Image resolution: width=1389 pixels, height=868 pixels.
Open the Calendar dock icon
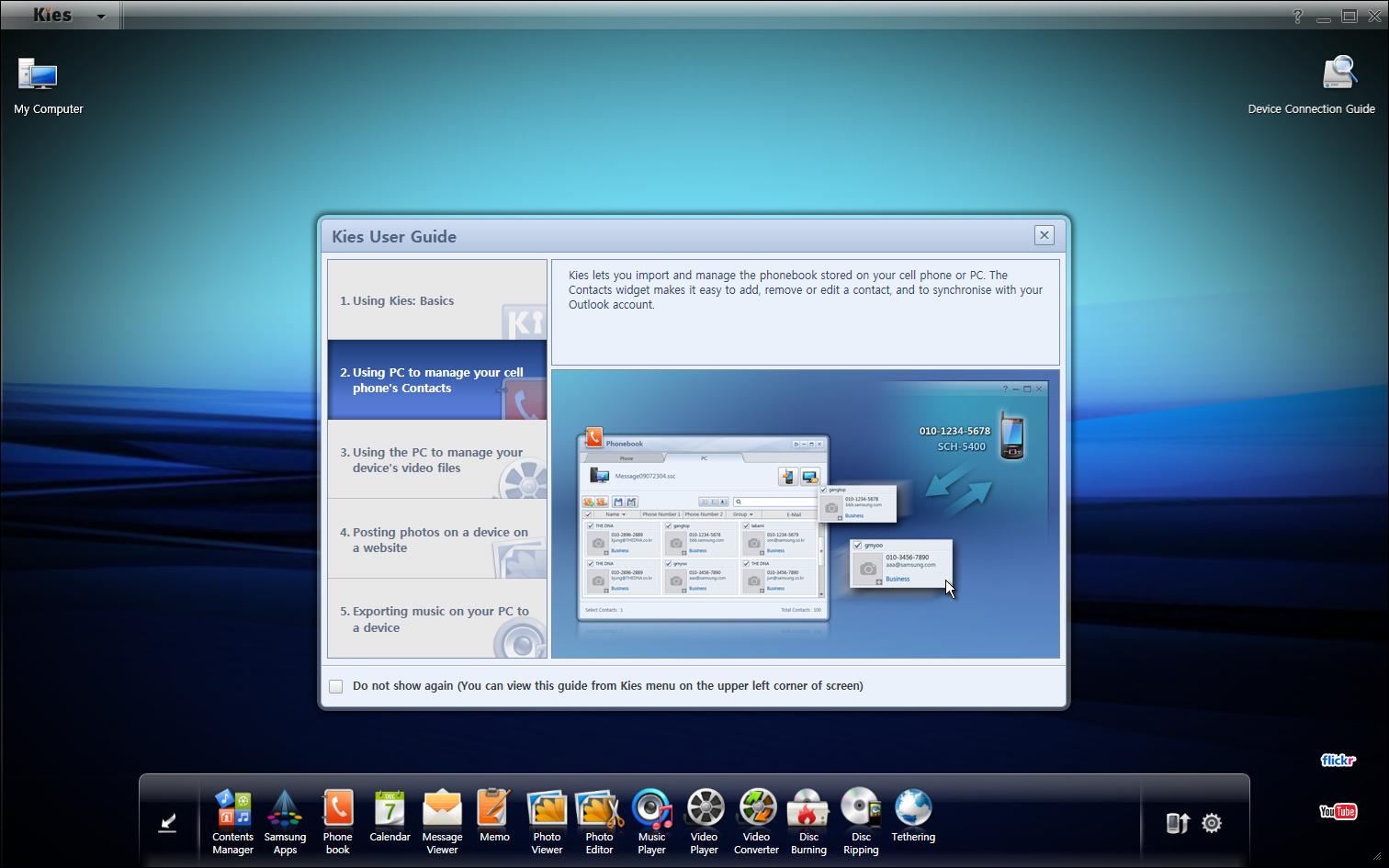point(390,817)
